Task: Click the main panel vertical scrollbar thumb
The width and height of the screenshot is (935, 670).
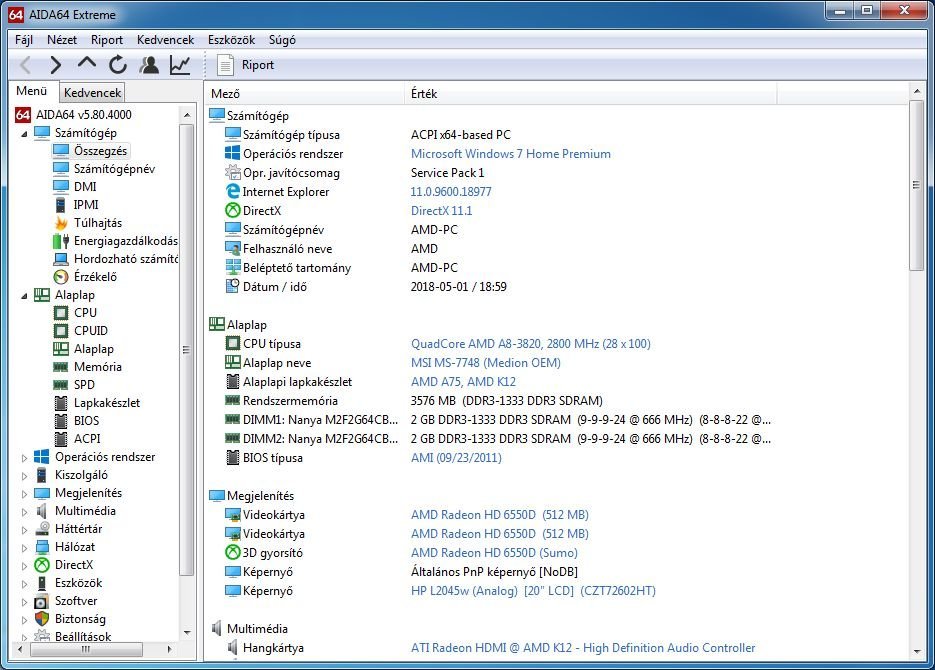Action: click(x=917, y=185)
